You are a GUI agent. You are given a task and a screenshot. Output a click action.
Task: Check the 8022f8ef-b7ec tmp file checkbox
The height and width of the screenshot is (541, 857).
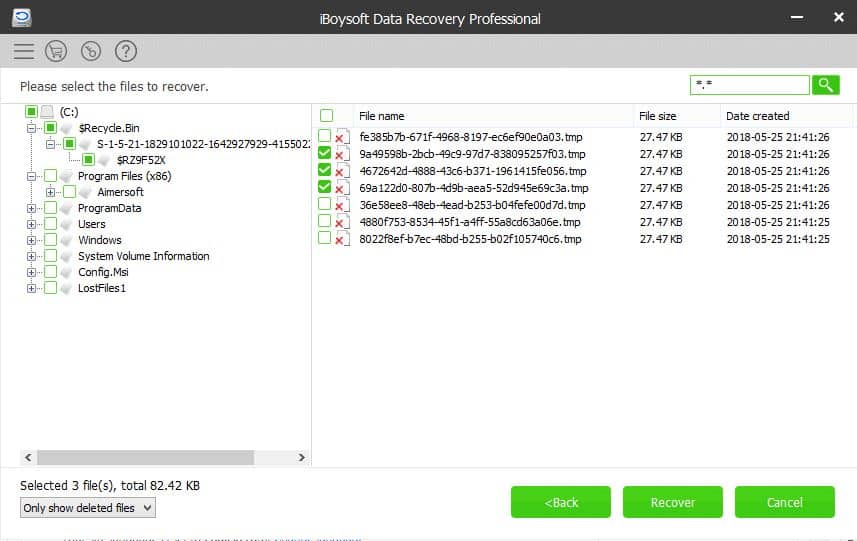(324, 238)
